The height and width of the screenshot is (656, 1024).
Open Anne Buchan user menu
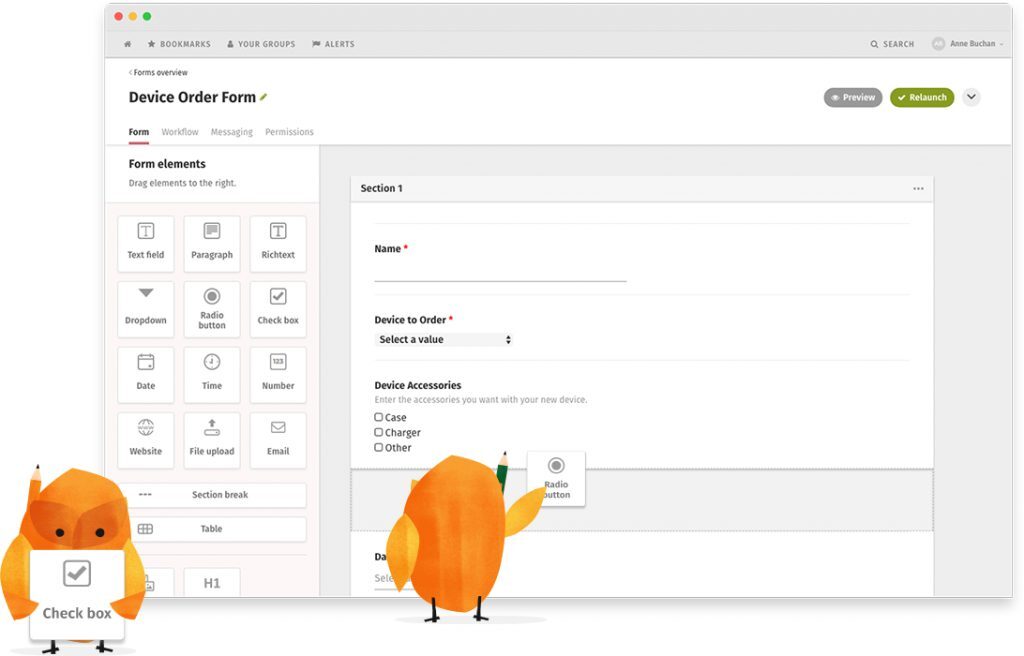click(x=968, y=44)
